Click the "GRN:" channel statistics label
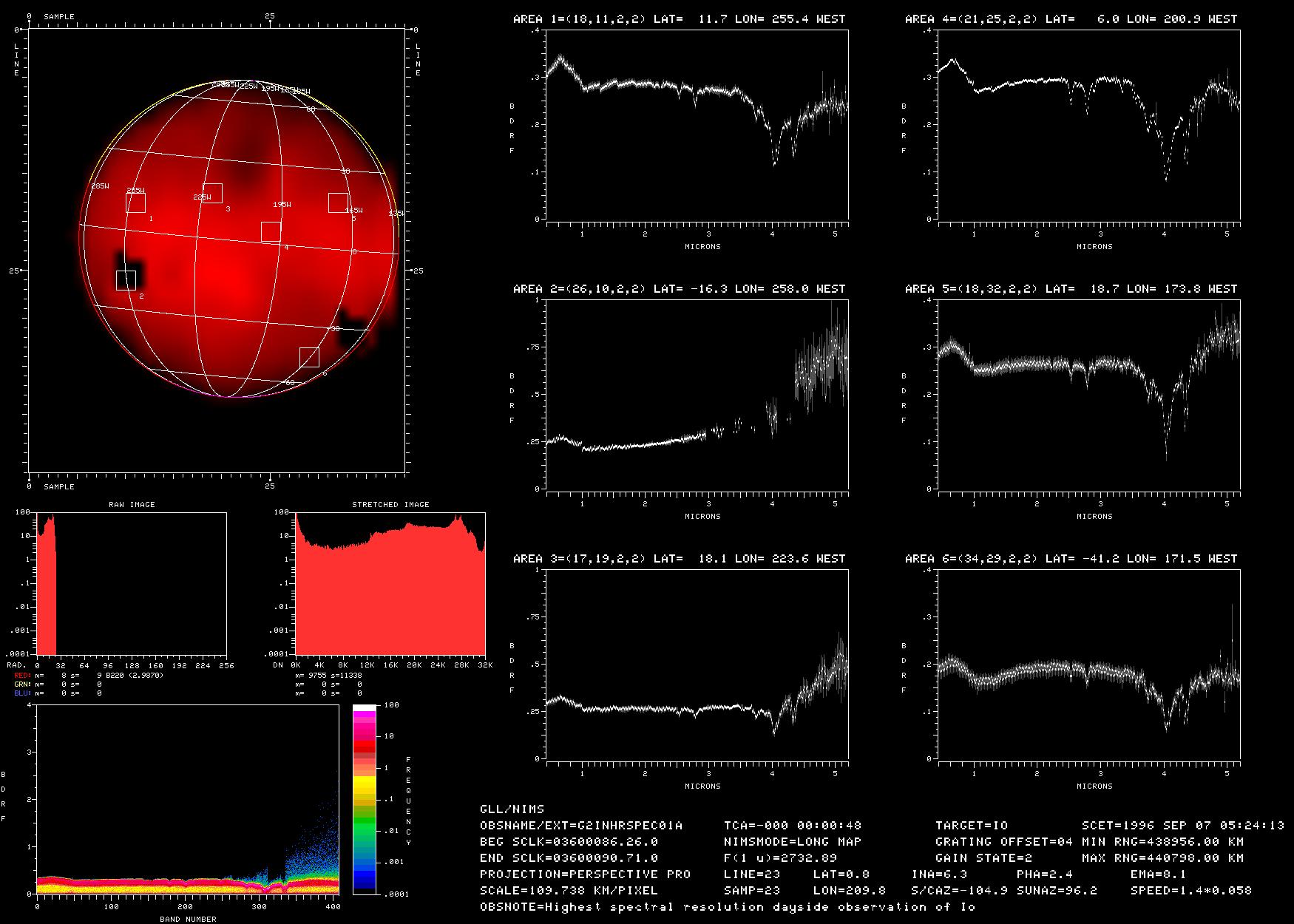The image size is (1294, 924). (x=23, y=684)
